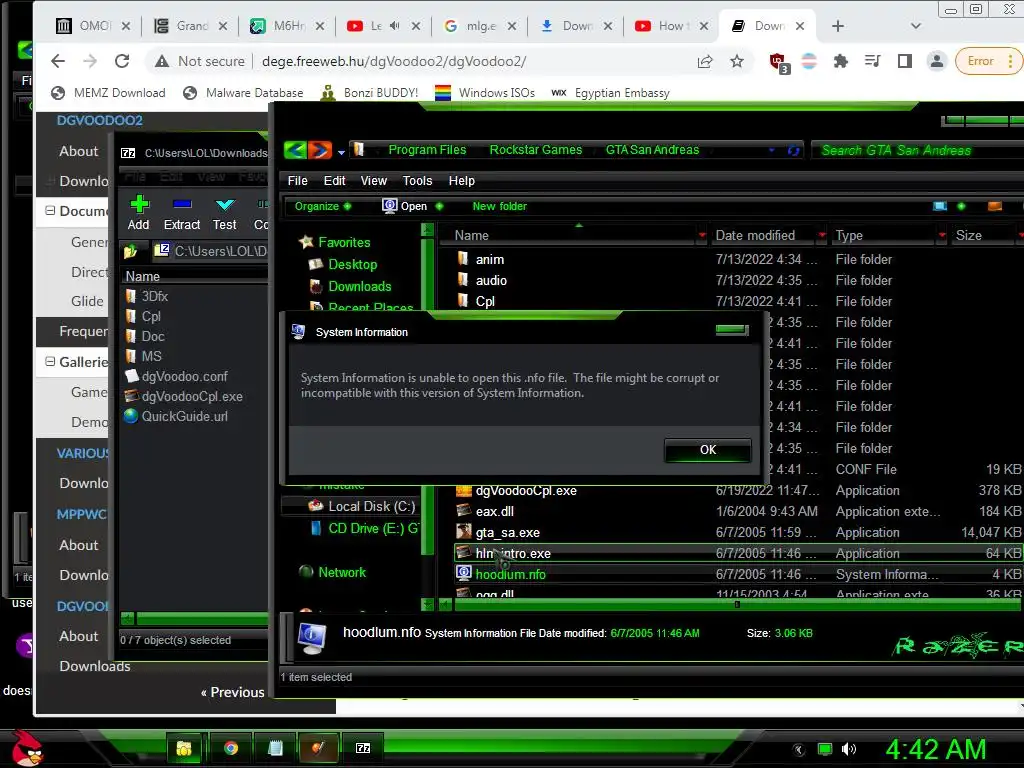Screen dimensions: 1024x768
Task: Create a New folder
Action: [500, 206]
